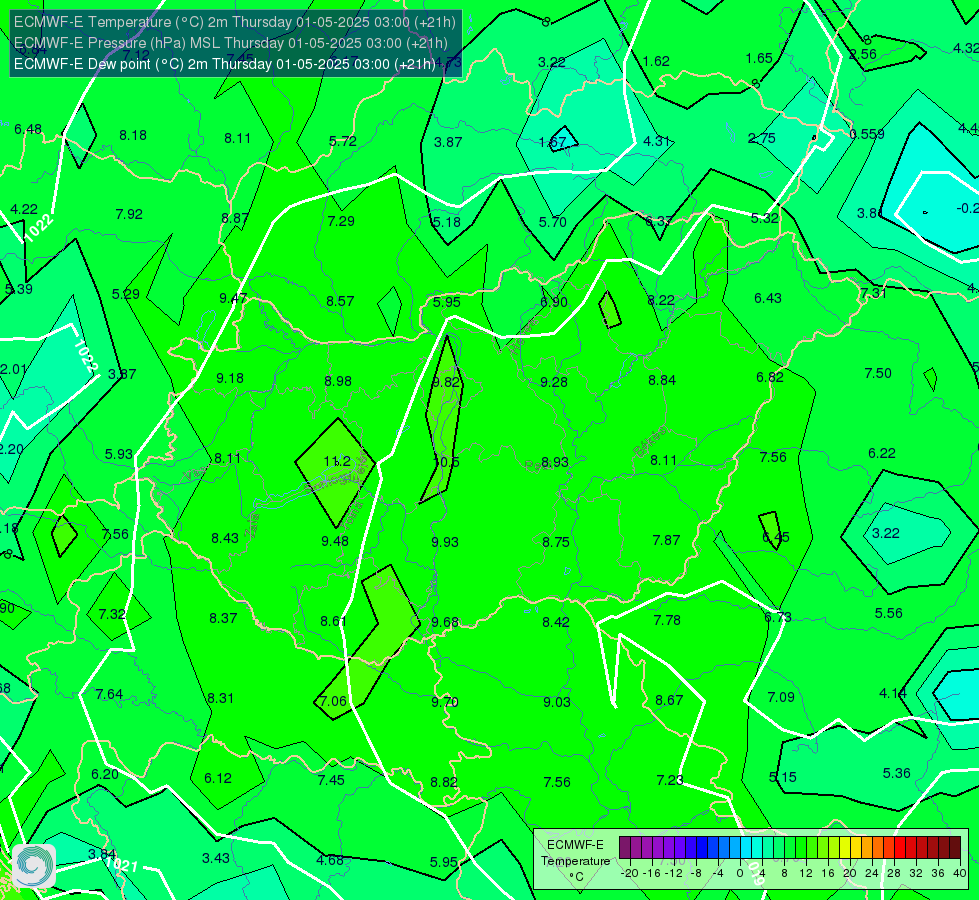Image resolution: width=979 pixels, height=900 pixels.
Task: Click the 1021 isobar pressure label
Action: coord(122,865)
